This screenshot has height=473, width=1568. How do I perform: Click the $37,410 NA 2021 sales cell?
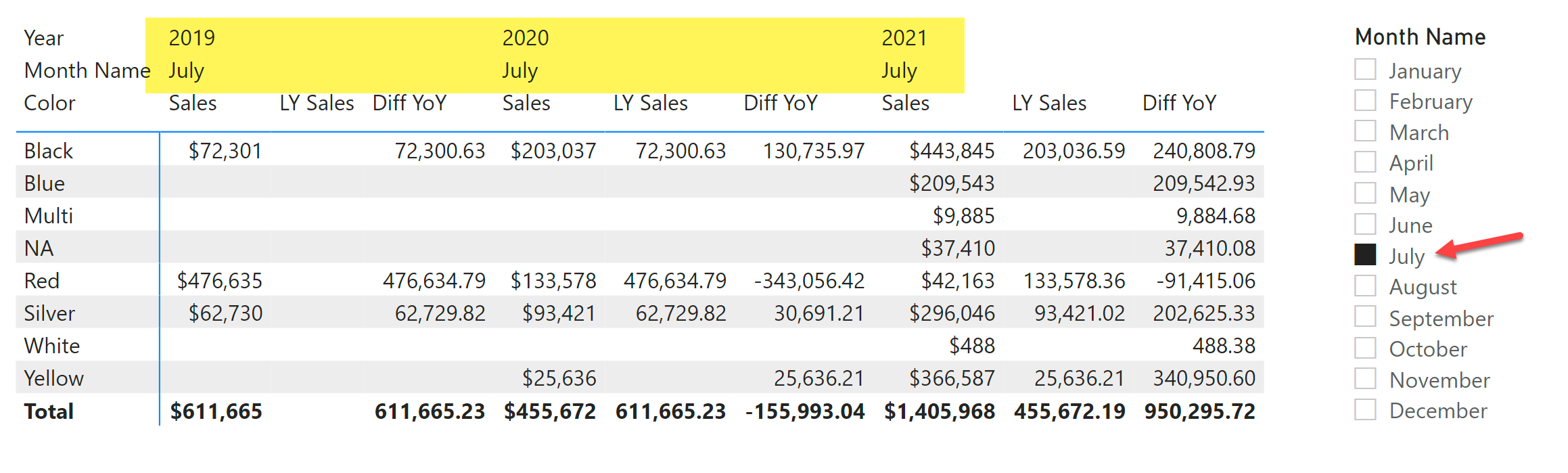[x=958, y=248]
